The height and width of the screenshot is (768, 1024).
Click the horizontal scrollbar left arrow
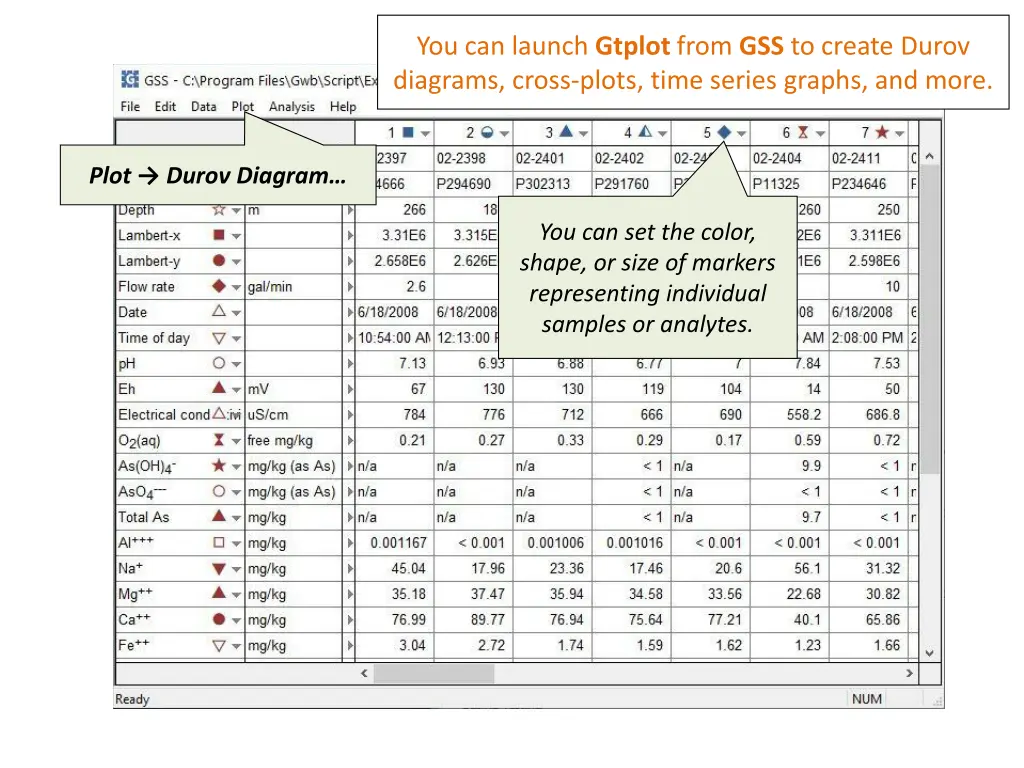(364, 673)
